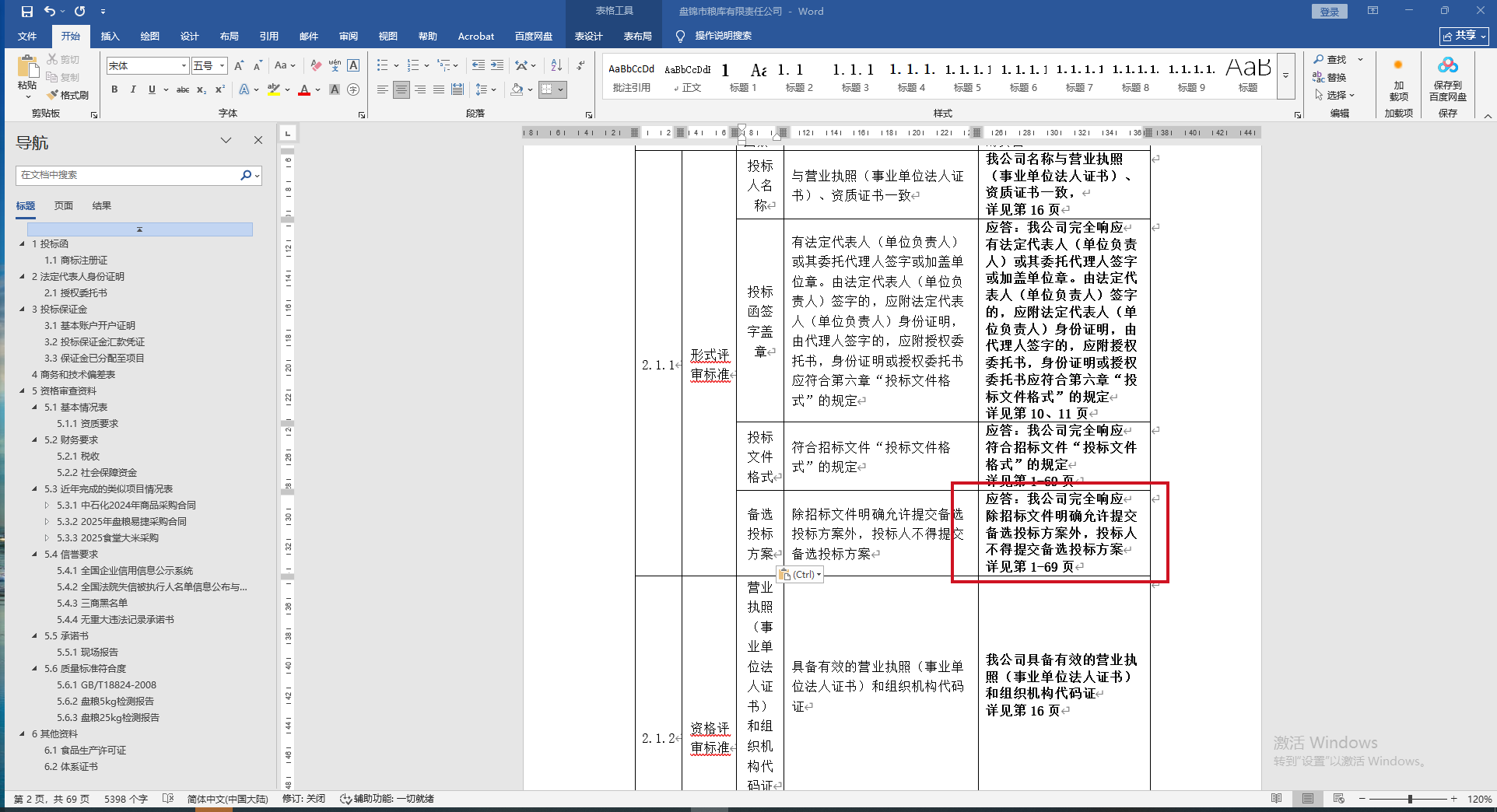Expand heading 5.3.1 中石化2024年商品采购合同
1497x812 pixels.
pyautogui.click(x=47, y=506)
